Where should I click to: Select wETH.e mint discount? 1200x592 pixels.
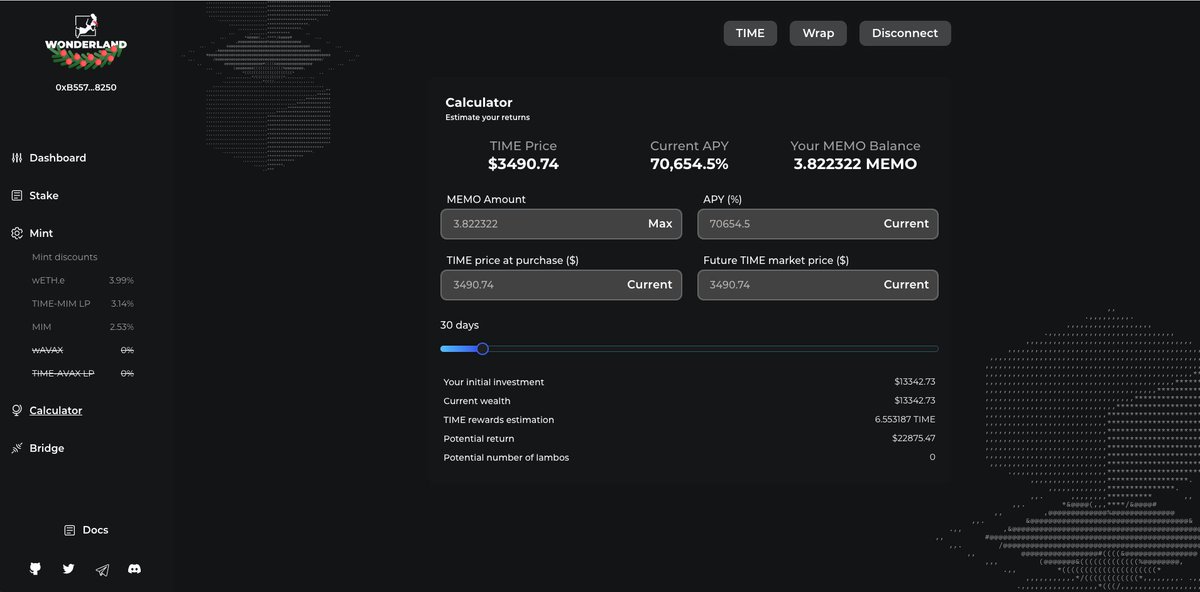tap(83, 280)
